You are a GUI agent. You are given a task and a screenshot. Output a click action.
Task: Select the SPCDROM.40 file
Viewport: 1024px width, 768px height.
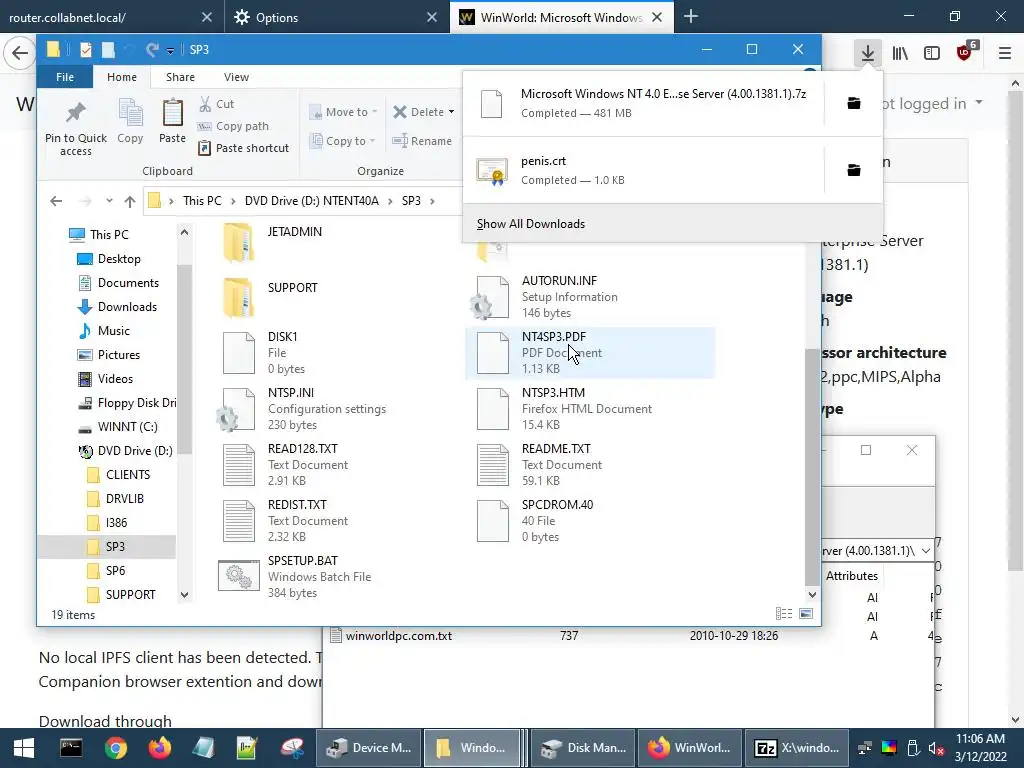click(537, 521)
